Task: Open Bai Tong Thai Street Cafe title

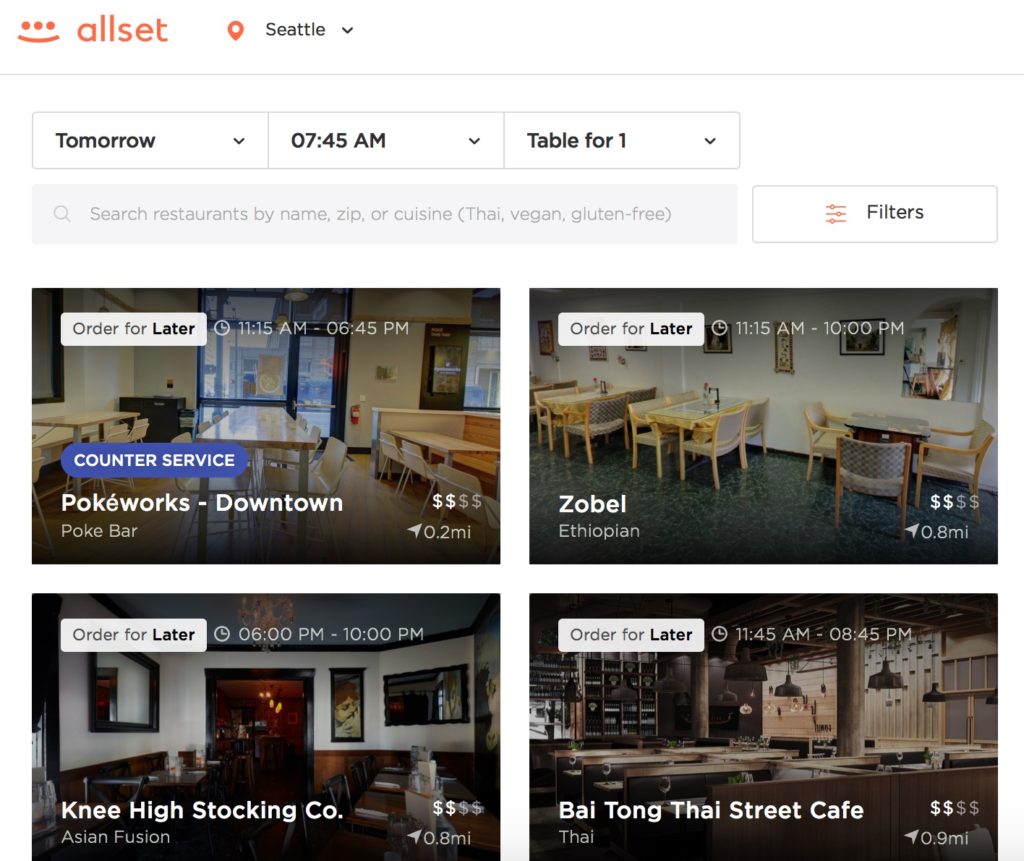Action: [711, 810]
